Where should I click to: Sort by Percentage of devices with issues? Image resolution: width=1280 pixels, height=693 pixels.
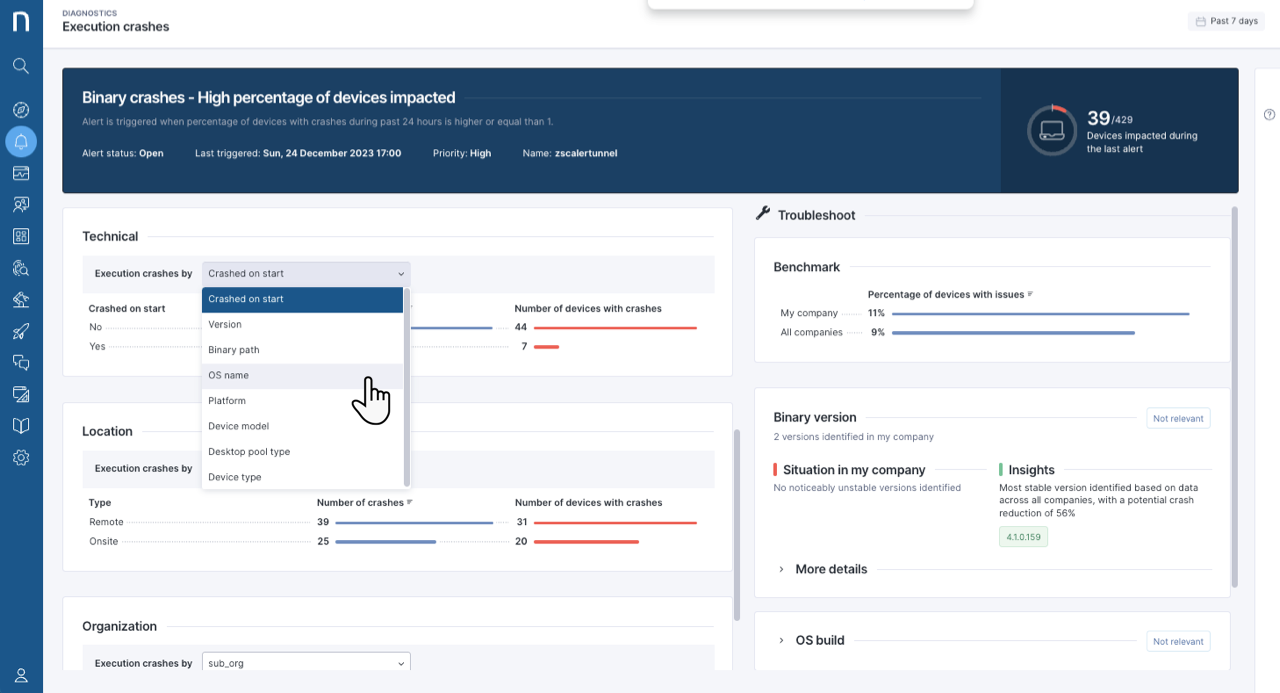tap(950, 295)
